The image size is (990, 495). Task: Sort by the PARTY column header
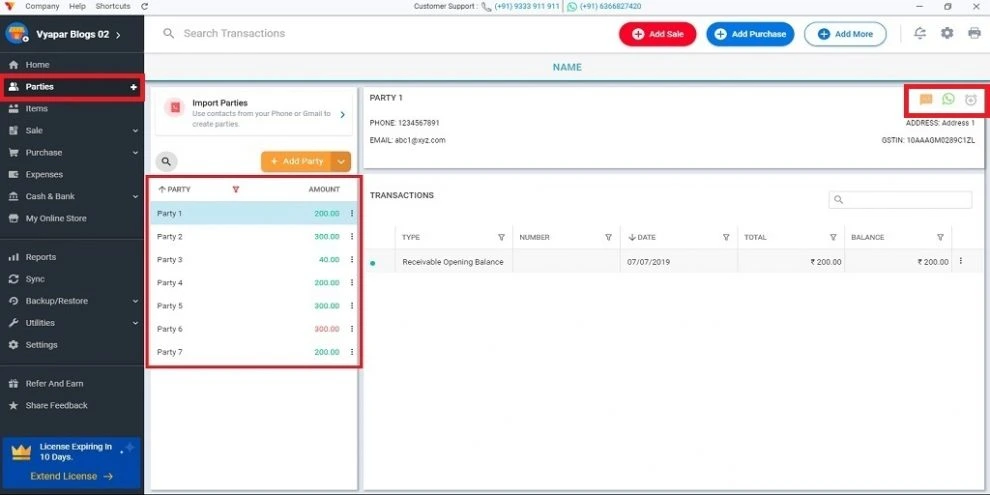click(x=174, y=189)
